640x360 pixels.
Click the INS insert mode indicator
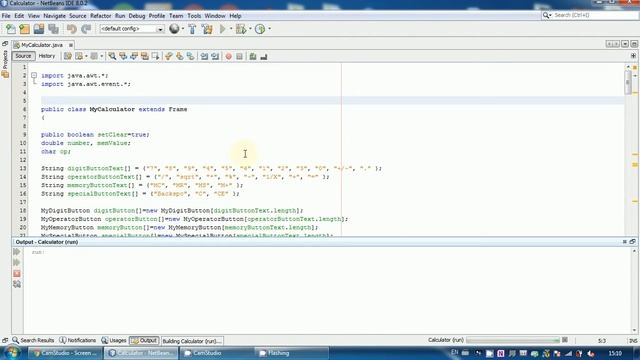coord(633,341)
